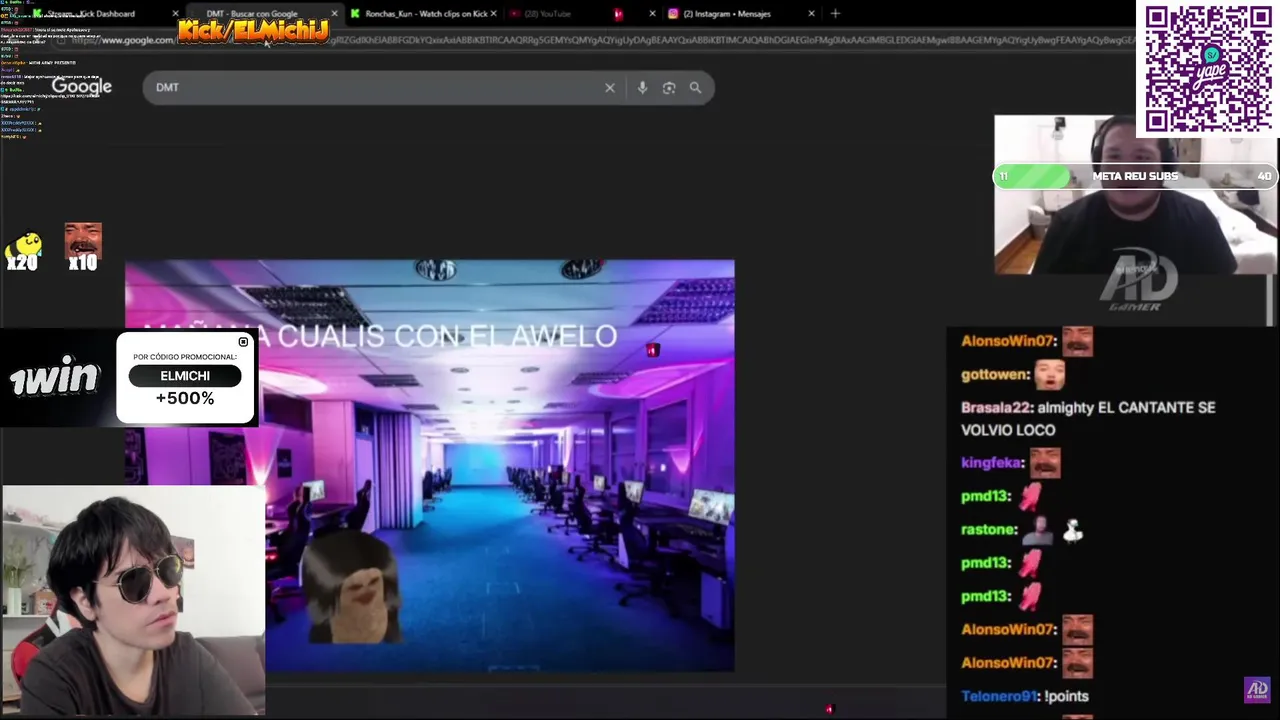Click the Yape QR code
This screenshot has width=1280, height=720.
coord(1208,68)
